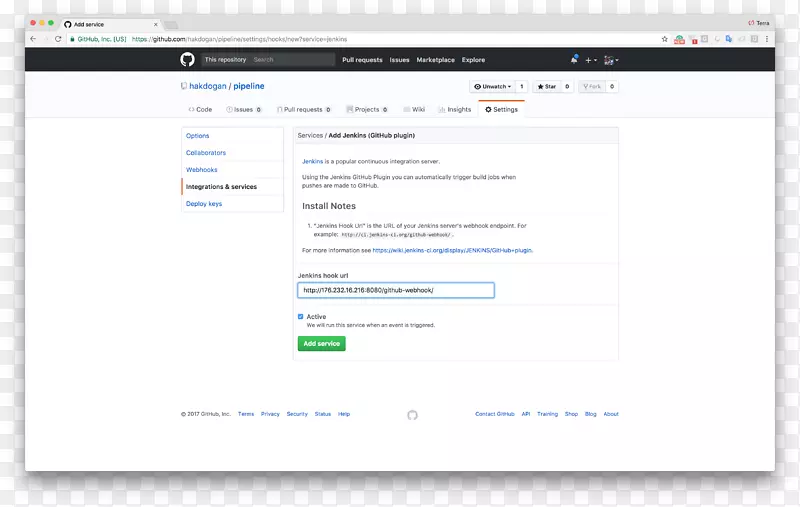Open Collaborators in settings sidebar
Viewport: 800px width, 507px height.
pyautogui.click(x=206, y=153)
